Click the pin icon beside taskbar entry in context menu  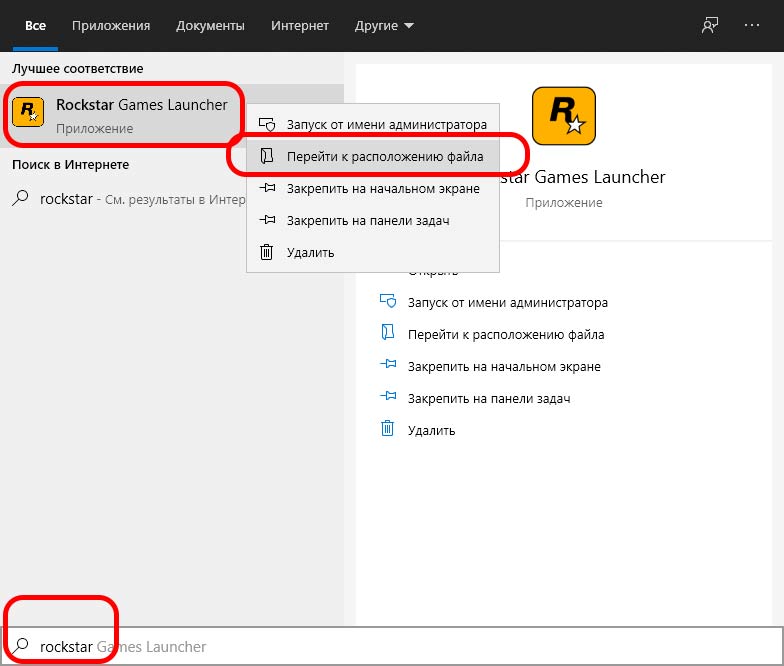pyautogui.click(x=267, y=220)
